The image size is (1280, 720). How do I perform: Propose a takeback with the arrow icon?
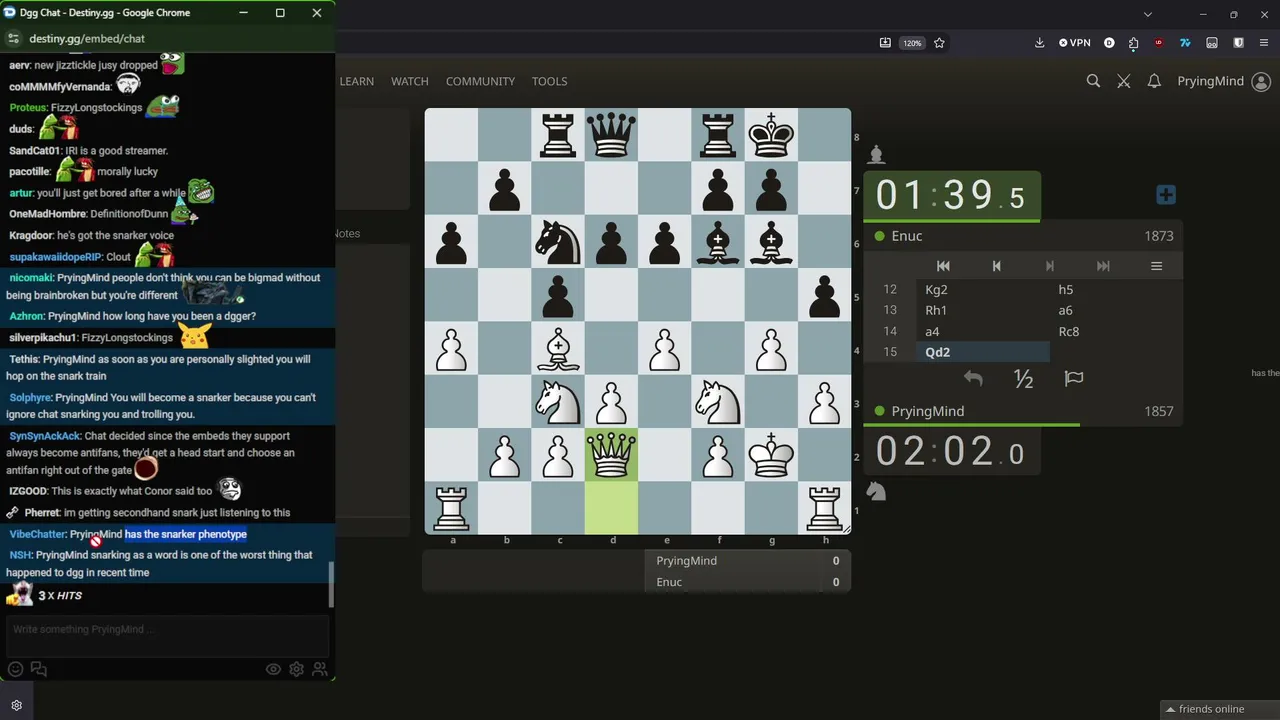pos(973,378)
